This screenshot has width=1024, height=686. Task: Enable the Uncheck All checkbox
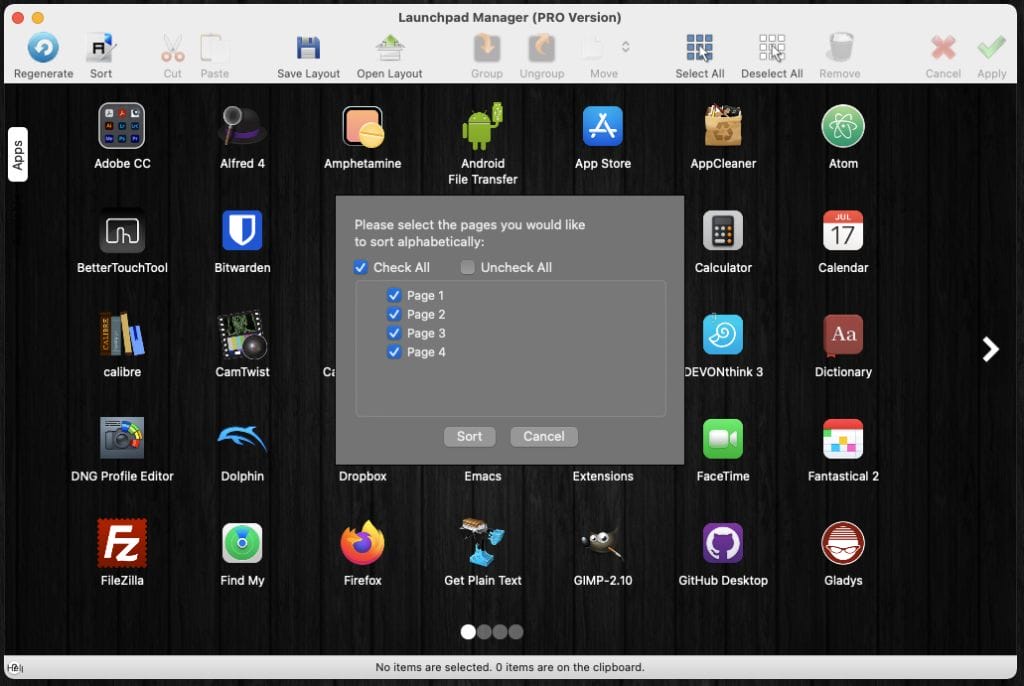coord(468,268)
